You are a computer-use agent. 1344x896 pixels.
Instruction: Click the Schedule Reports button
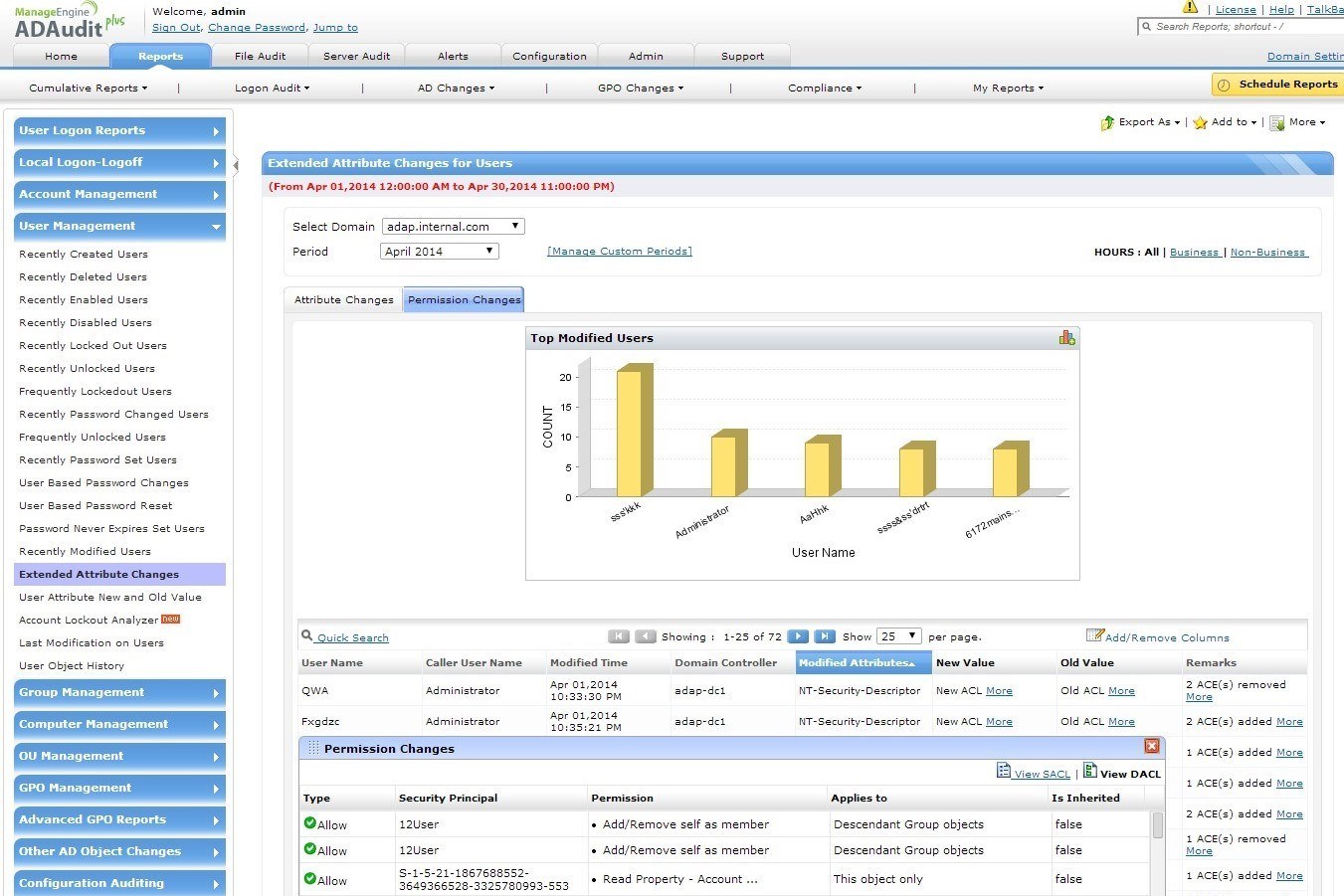click(1277, 85)
